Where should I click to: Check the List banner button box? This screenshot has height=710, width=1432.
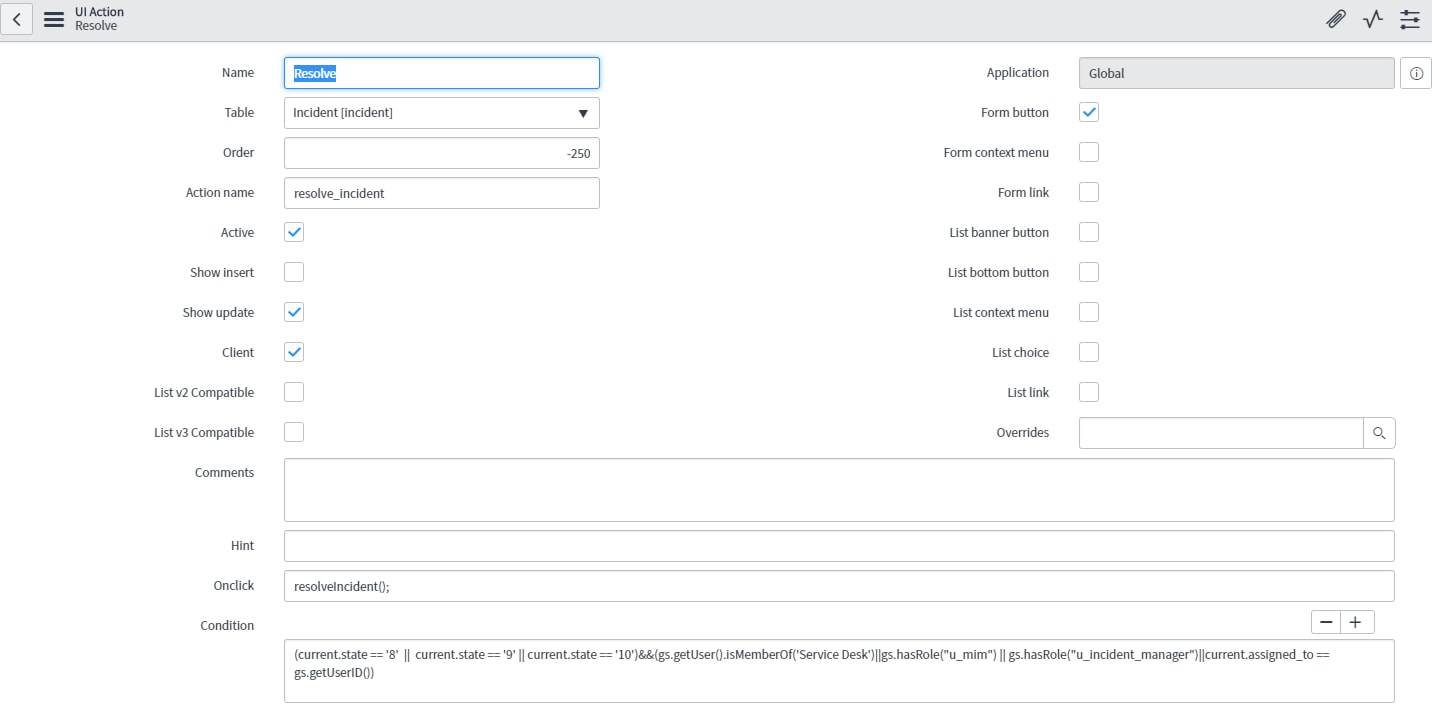click(x=1089, y=232)
